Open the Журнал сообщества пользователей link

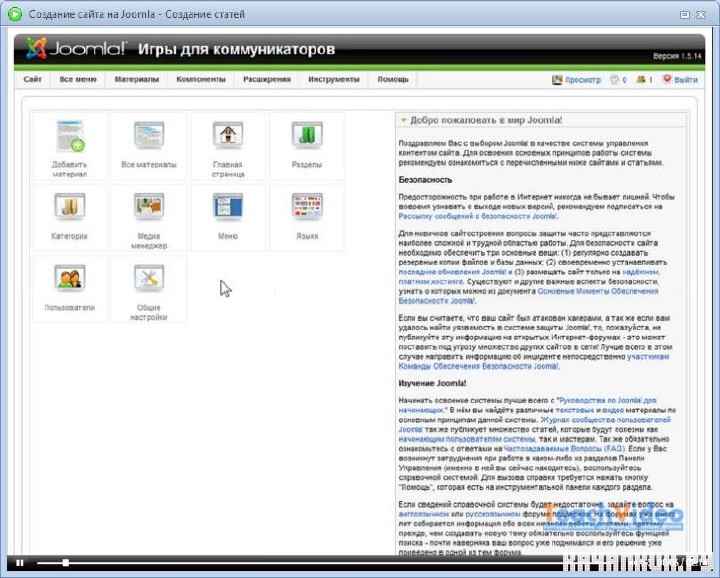click(606, 420)
